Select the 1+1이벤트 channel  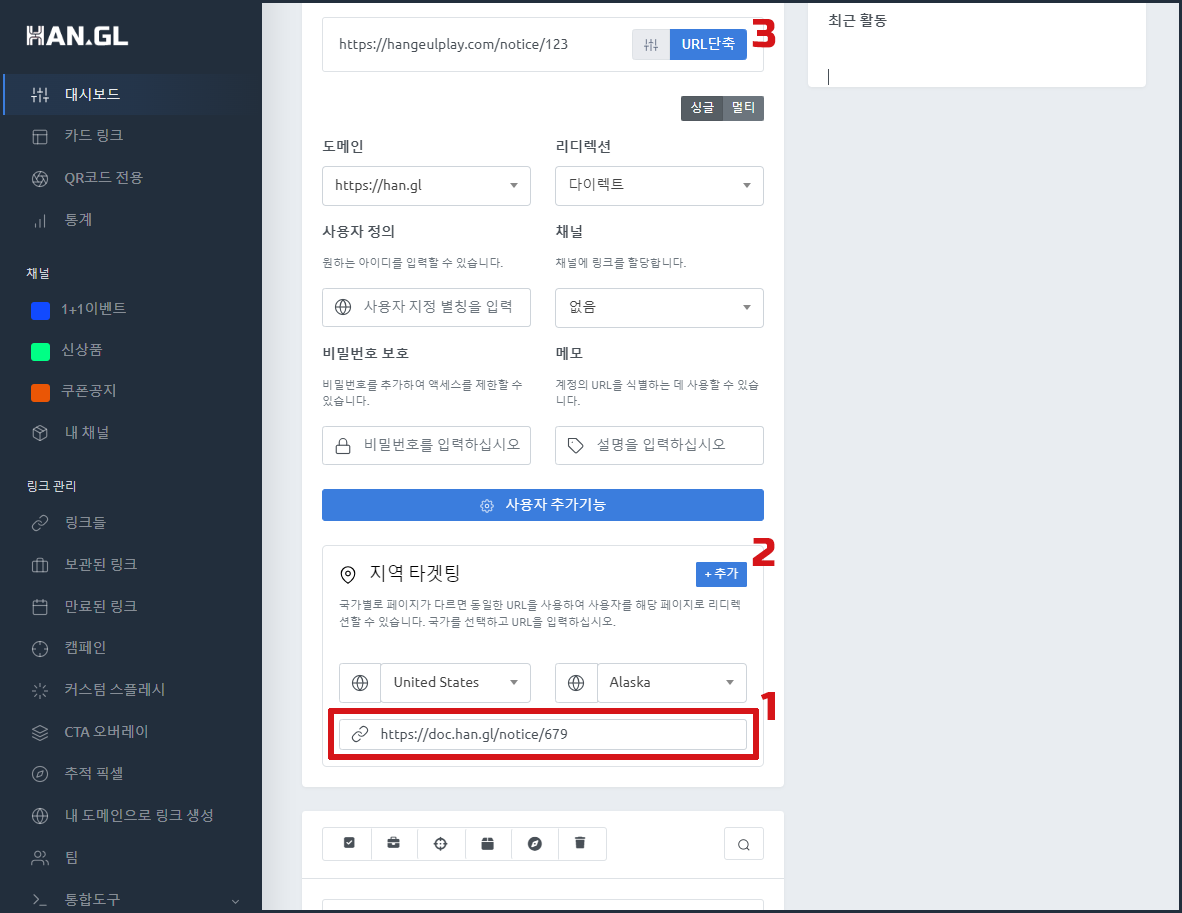93,309
